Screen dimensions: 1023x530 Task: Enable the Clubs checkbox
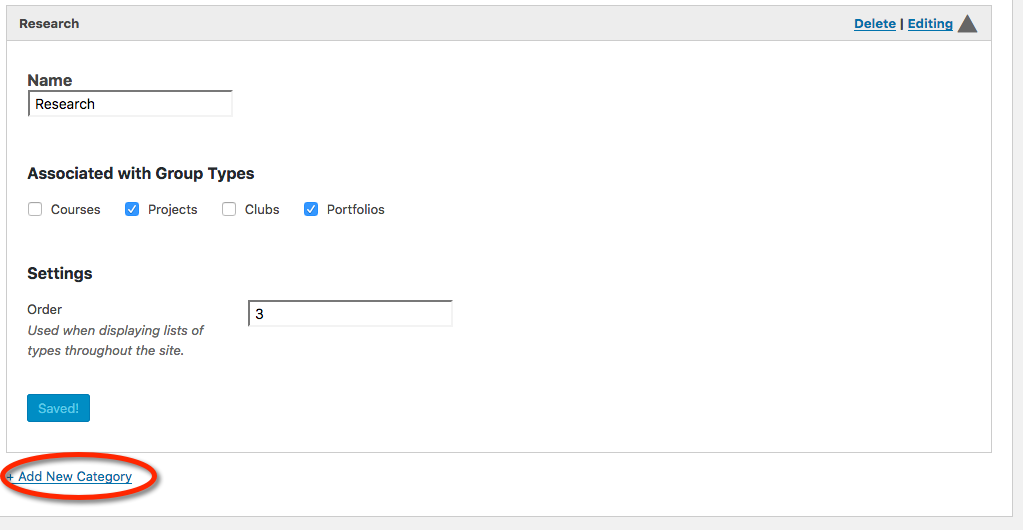point(229,209)
